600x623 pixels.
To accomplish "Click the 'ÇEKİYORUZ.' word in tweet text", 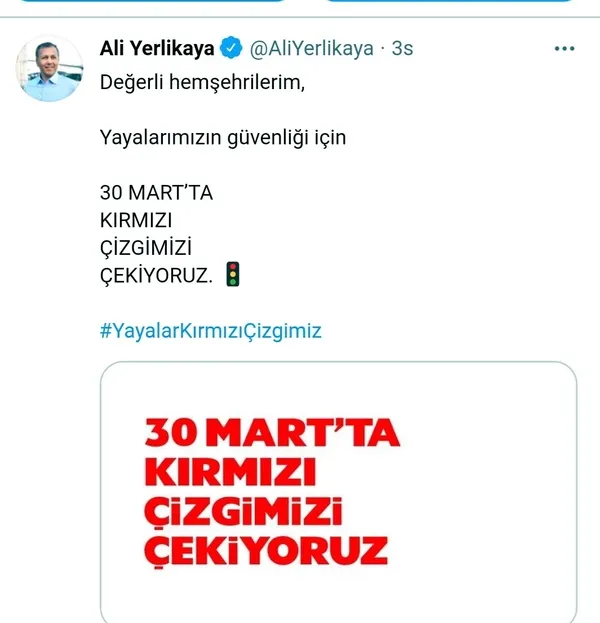I will 156,275.
